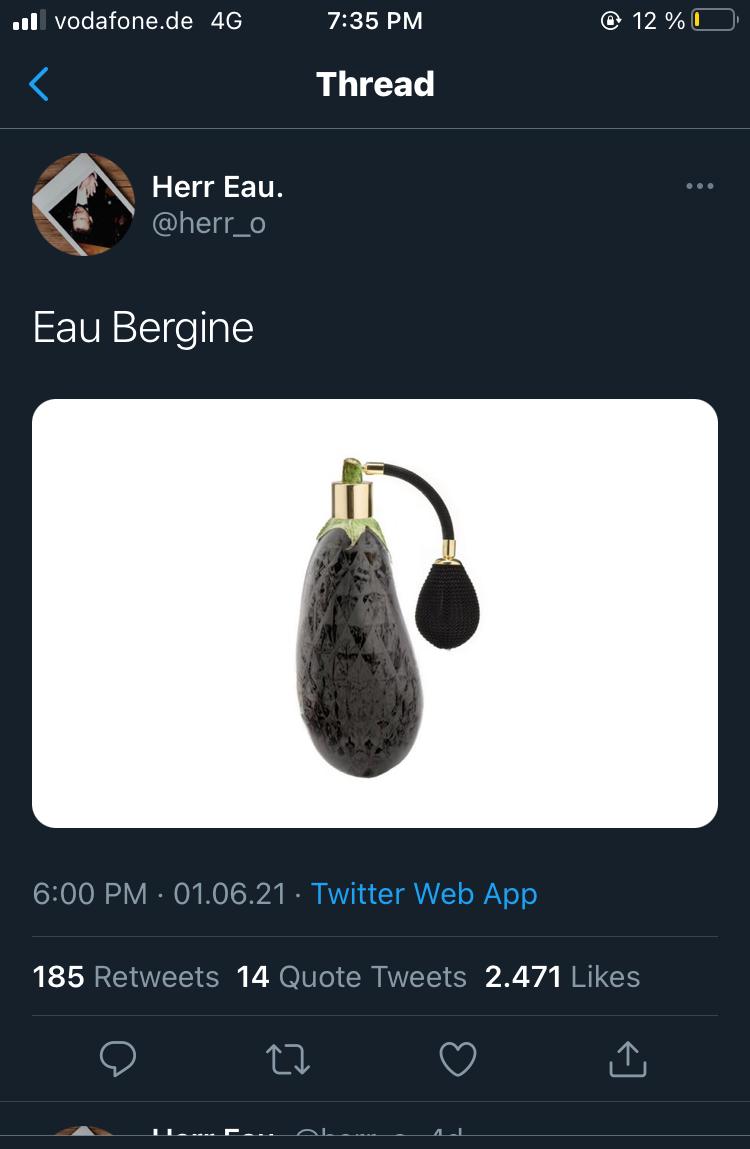Tap the battery icon in status bar
The image size is (750, 1149).
pyautogui.click(x=713, y=21)
